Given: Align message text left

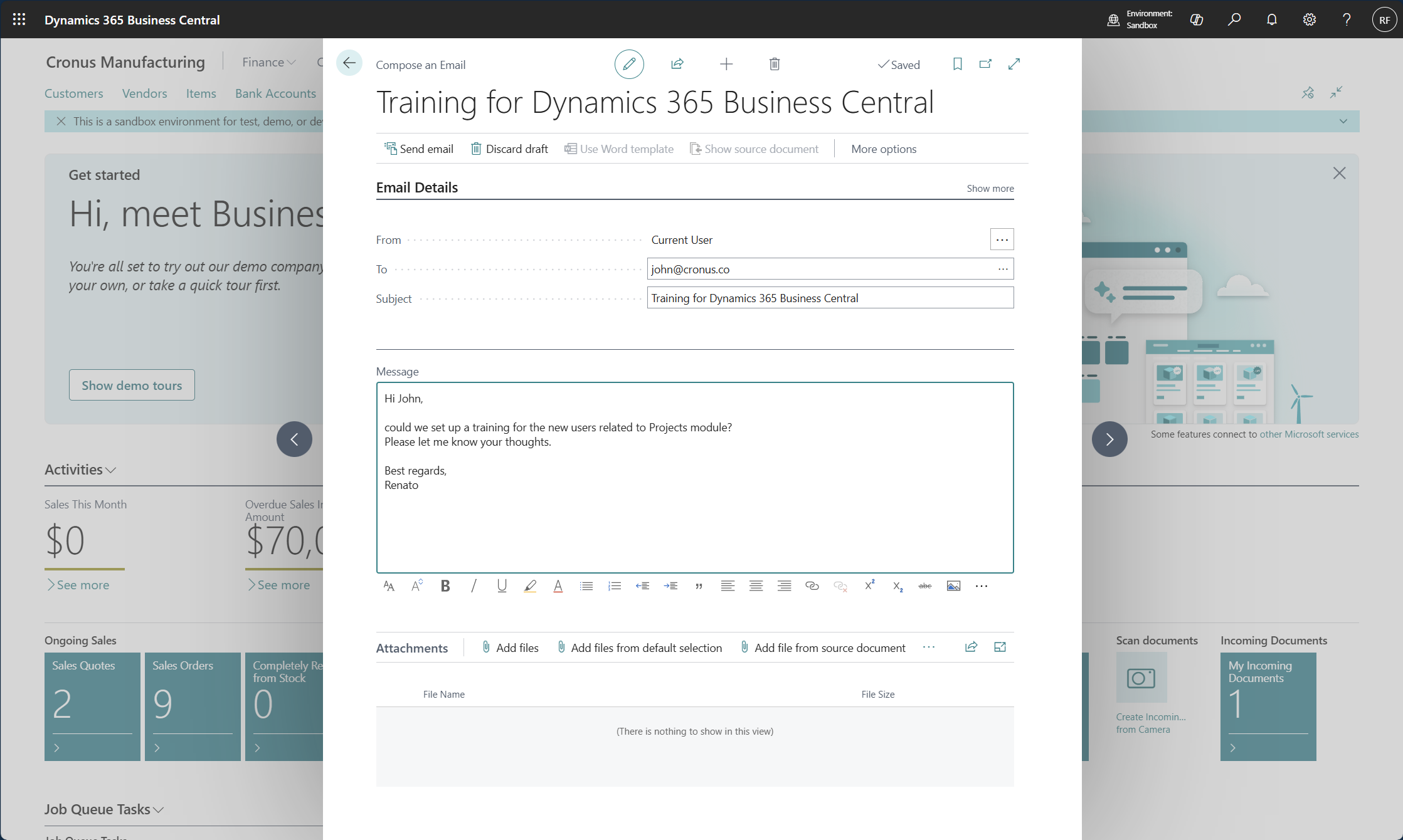Looking at the screenshot, I should (x=728, y=586).
